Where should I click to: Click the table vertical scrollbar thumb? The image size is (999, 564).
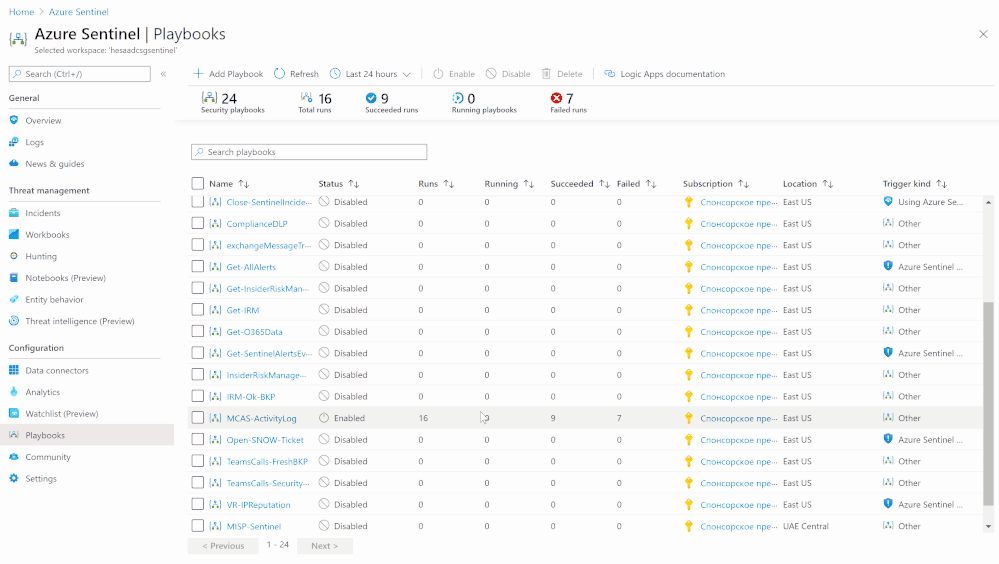tap(988, 403)
